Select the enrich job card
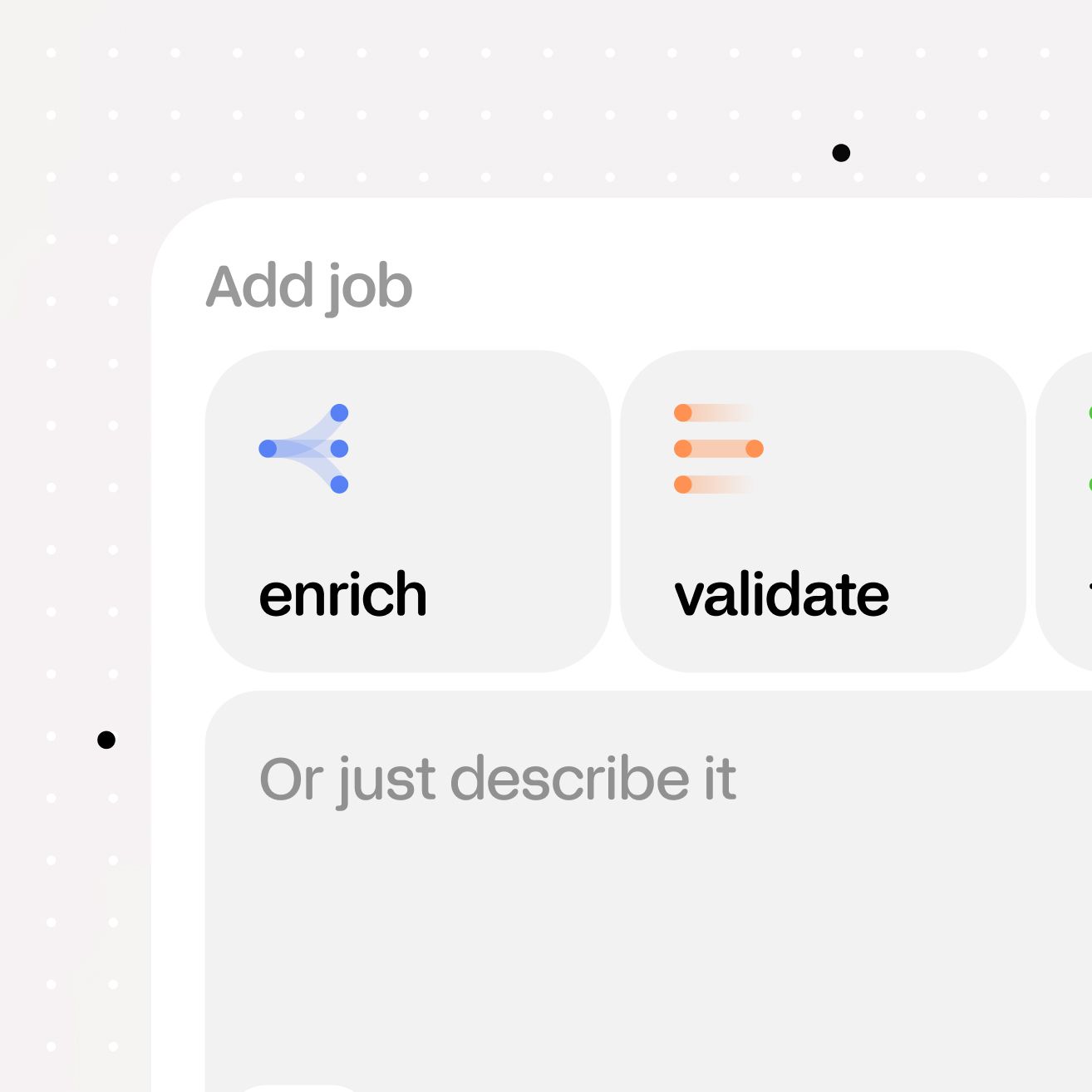The image size is (1092, 1092). [407, 510]
